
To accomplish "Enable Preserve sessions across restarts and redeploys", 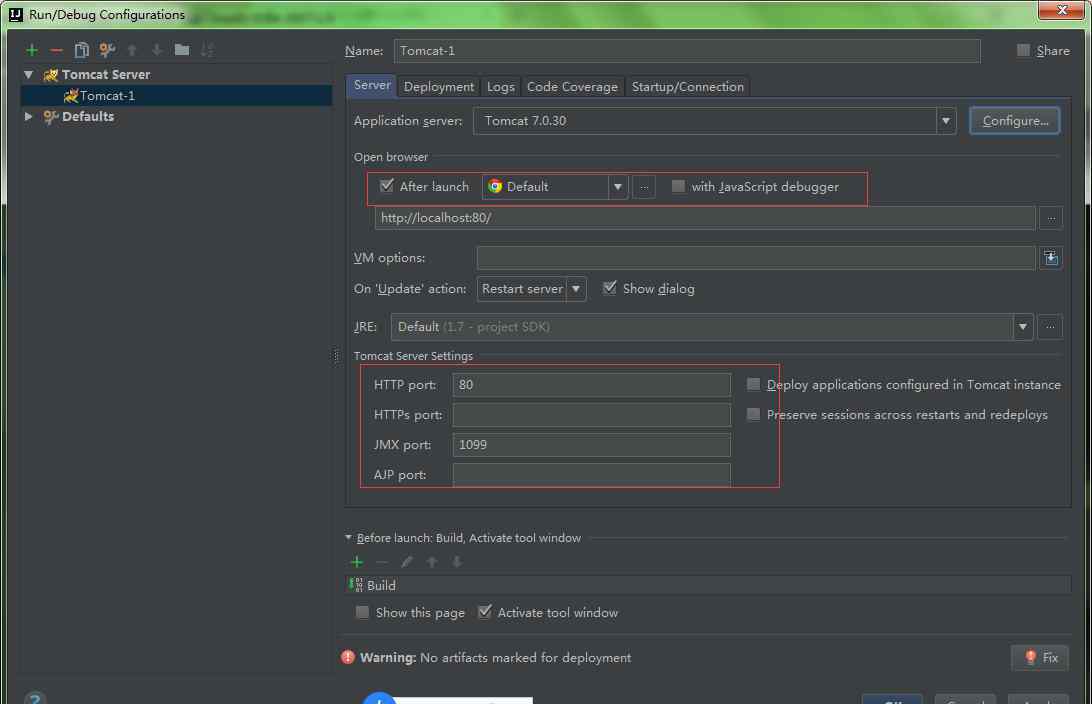I will pos(753,414).
